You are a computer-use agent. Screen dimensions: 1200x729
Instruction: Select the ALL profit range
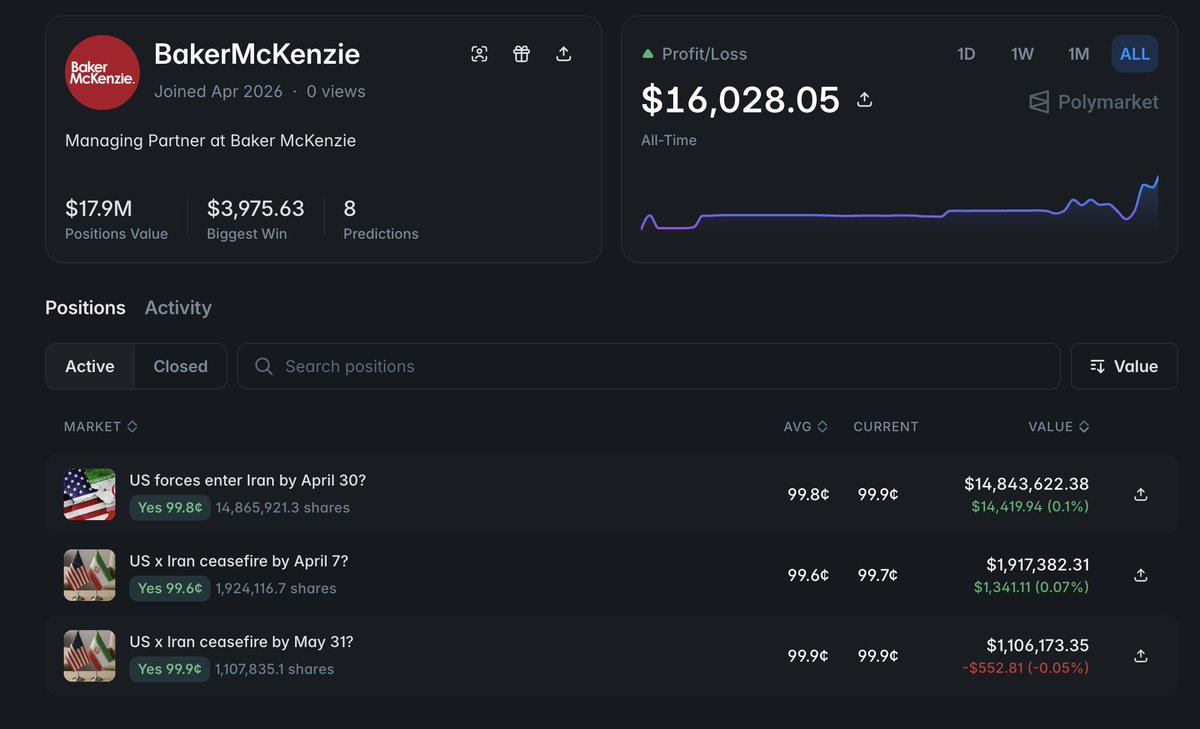pos(1135,54)
